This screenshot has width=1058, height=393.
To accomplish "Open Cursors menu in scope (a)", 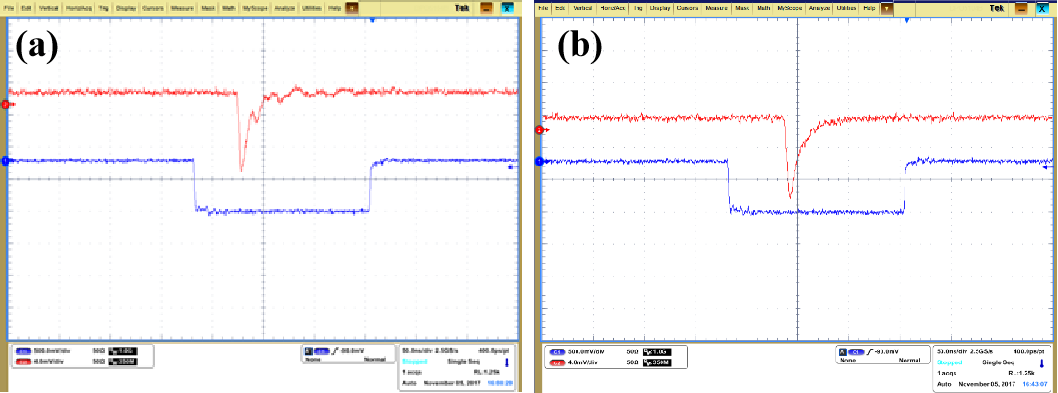I will pyautogui.click(x=152, y=8).
